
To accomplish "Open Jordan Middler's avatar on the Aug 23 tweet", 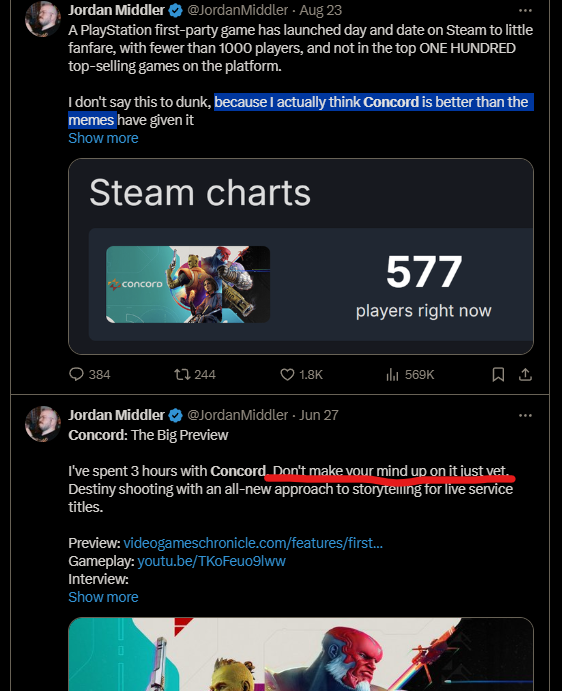I will [x=43, y=19].
